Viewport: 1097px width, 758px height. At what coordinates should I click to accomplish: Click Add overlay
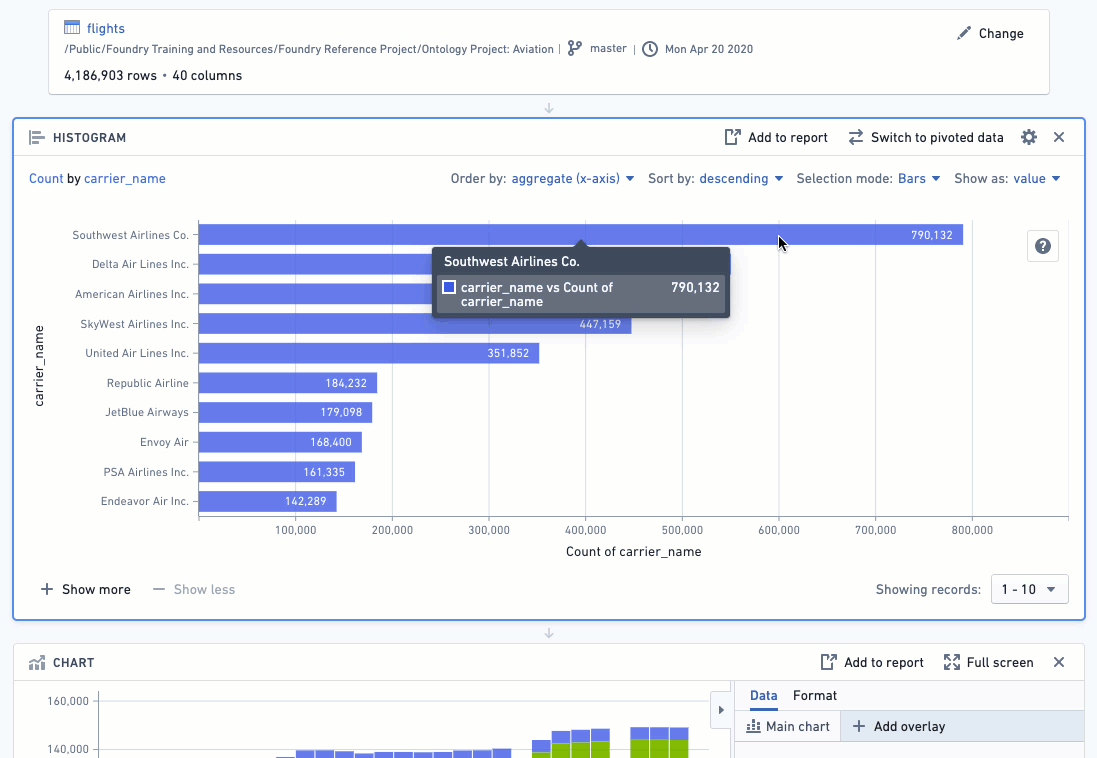click(899, 727)
